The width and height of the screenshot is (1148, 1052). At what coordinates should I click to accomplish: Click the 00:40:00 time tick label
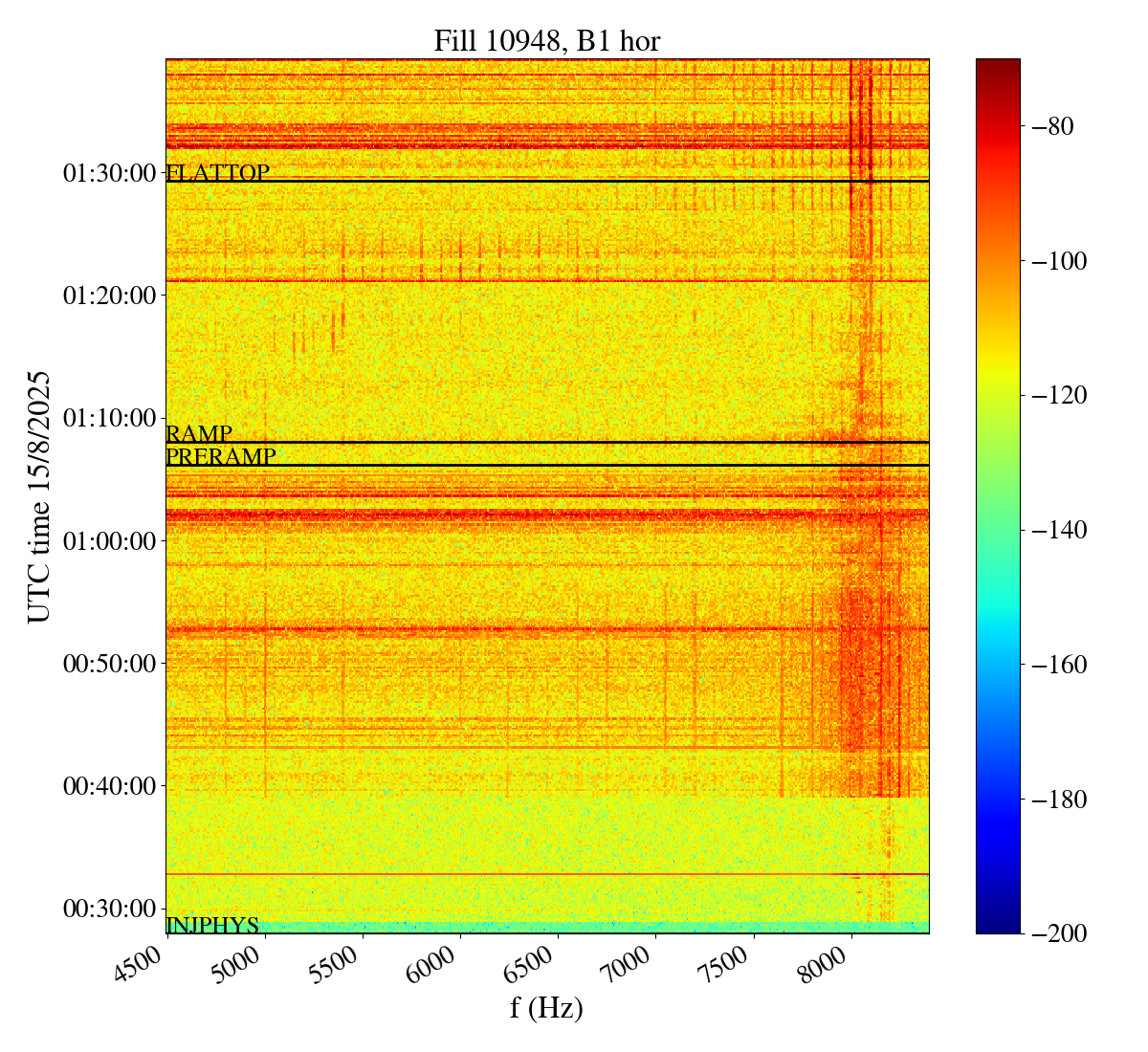109,786
